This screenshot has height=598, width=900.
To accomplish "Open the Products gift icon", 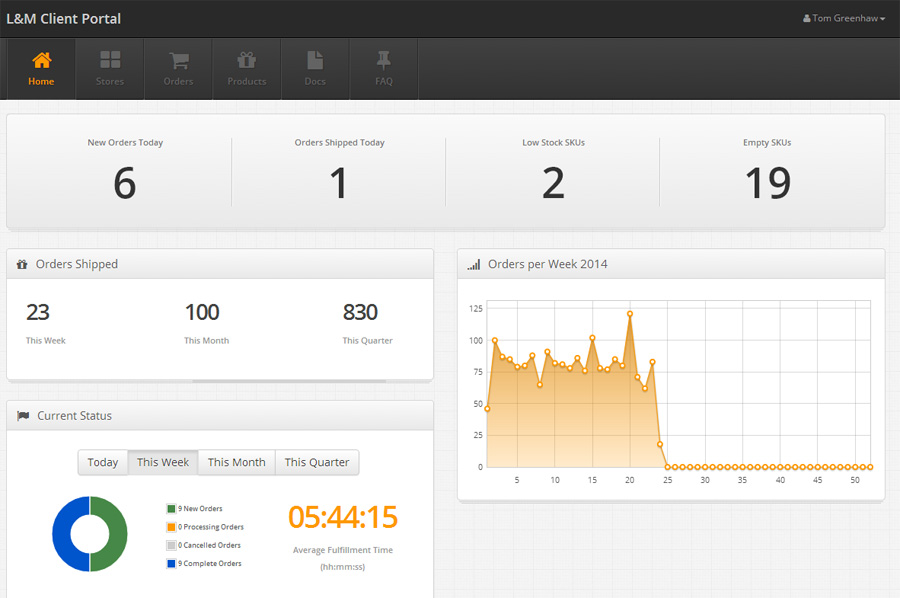I will [x=247, y=60].
